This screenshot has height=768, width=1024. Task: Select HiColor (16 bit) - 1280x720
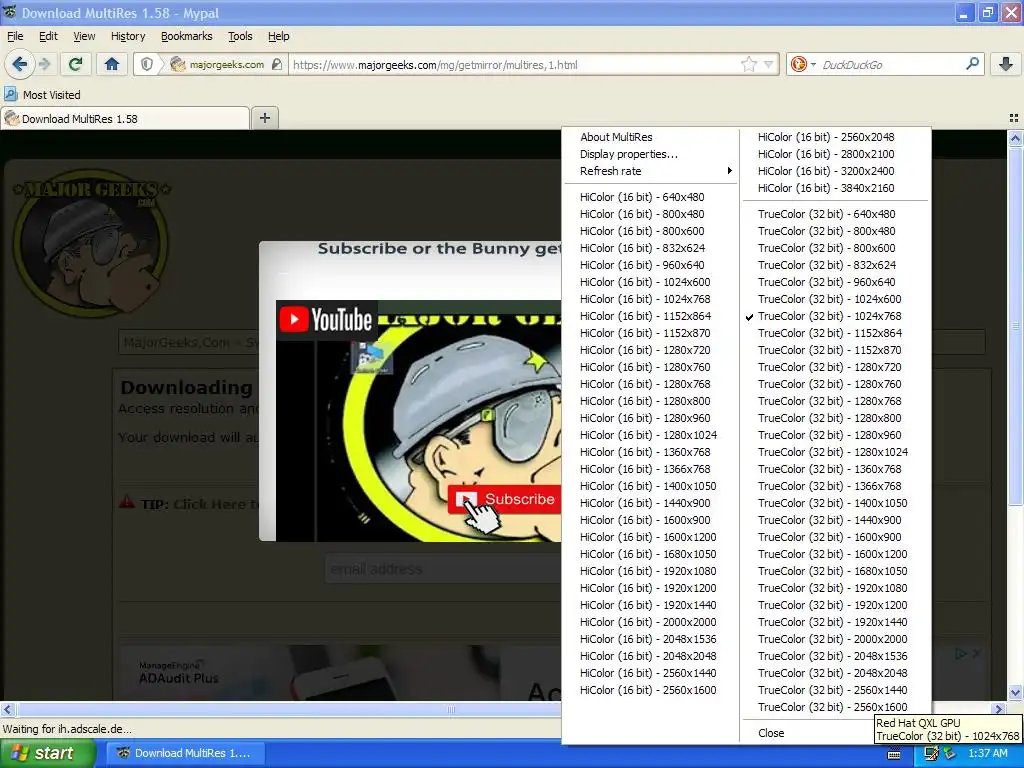(650, 350)
